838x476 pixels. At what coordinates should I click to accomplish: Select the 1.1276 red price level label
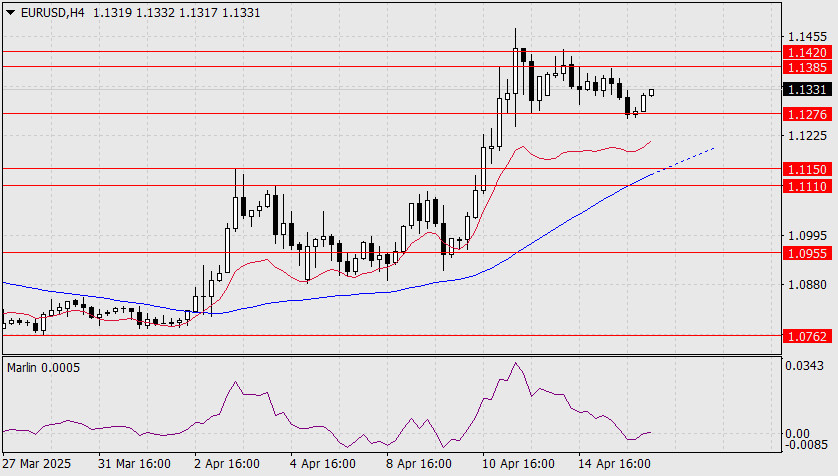coord(808,114)
